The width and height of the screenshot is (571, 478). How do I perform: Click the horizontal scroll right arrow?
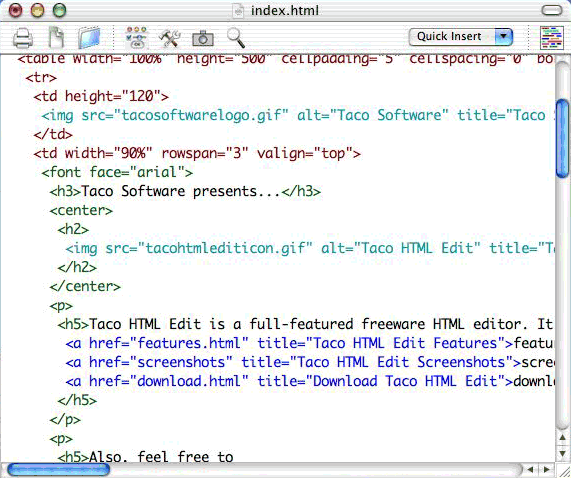(547, 470)
